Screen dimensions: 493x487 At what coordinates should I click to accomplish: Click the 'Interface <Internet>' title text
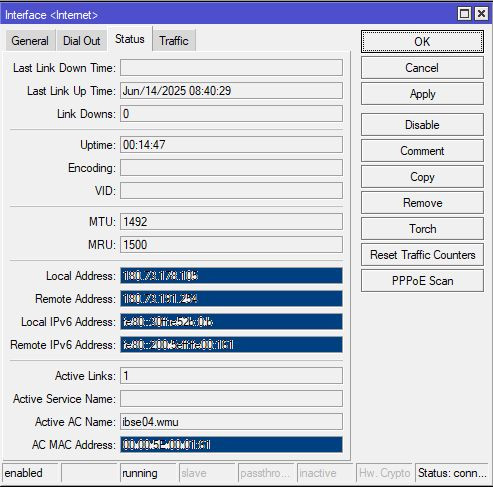[x=51, y=15]
